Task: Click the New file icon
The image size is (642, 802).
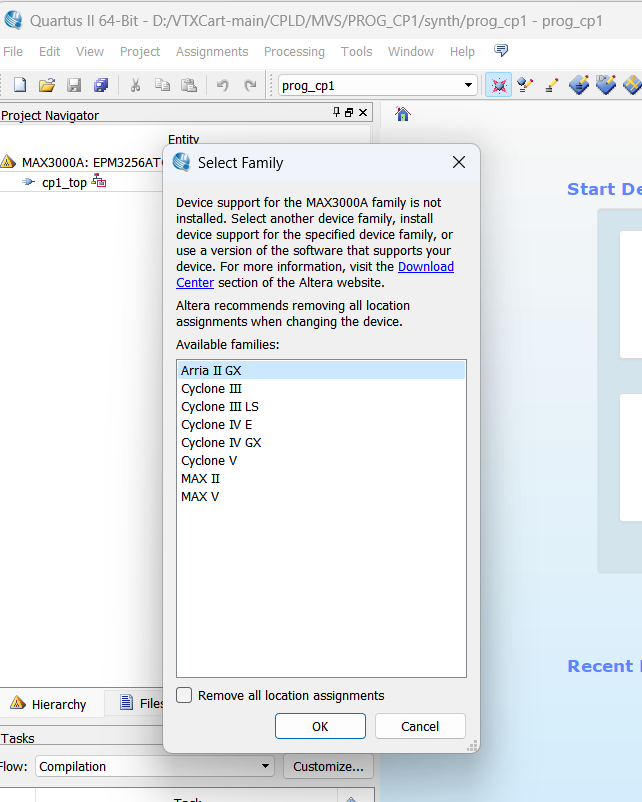Action: pyautogui.click(x=20, y=85)
